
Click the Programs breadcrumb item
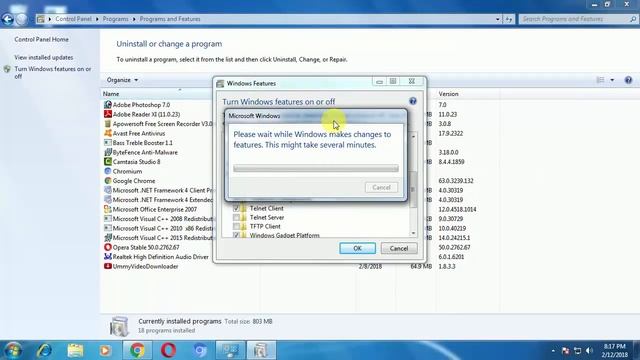[115, 19]
